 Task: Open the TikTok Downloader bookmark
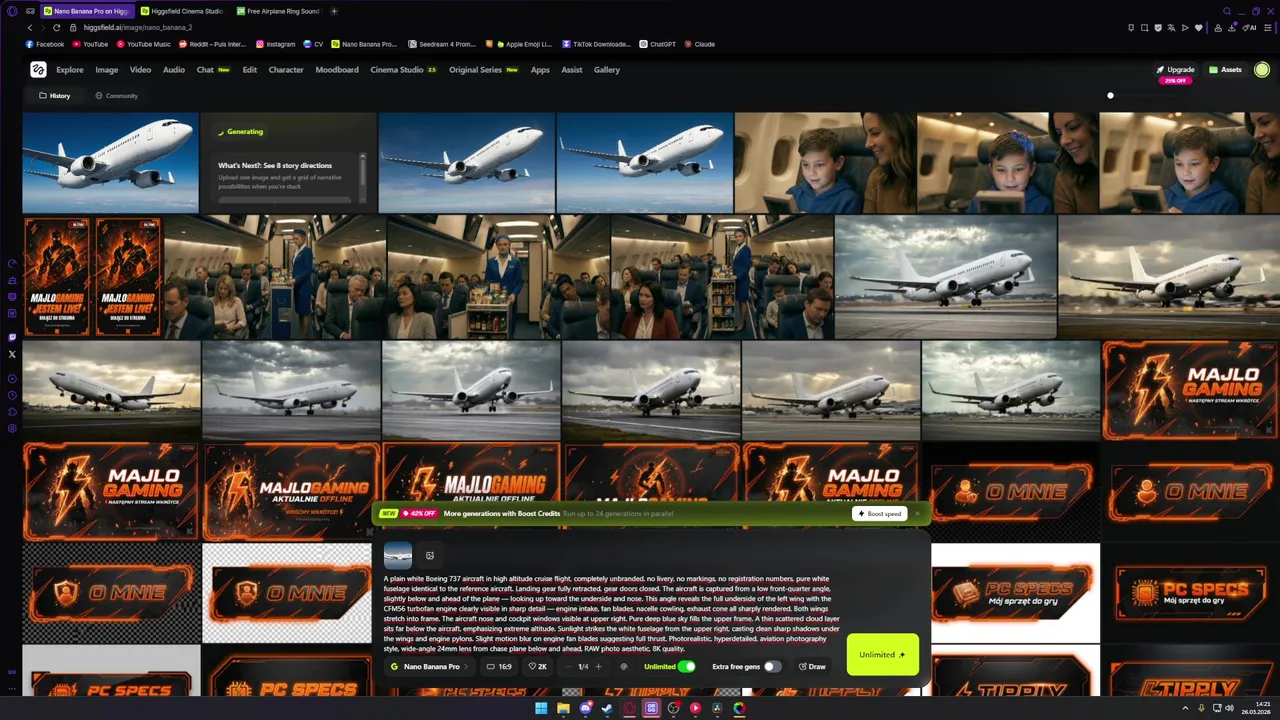pos(596,44)
